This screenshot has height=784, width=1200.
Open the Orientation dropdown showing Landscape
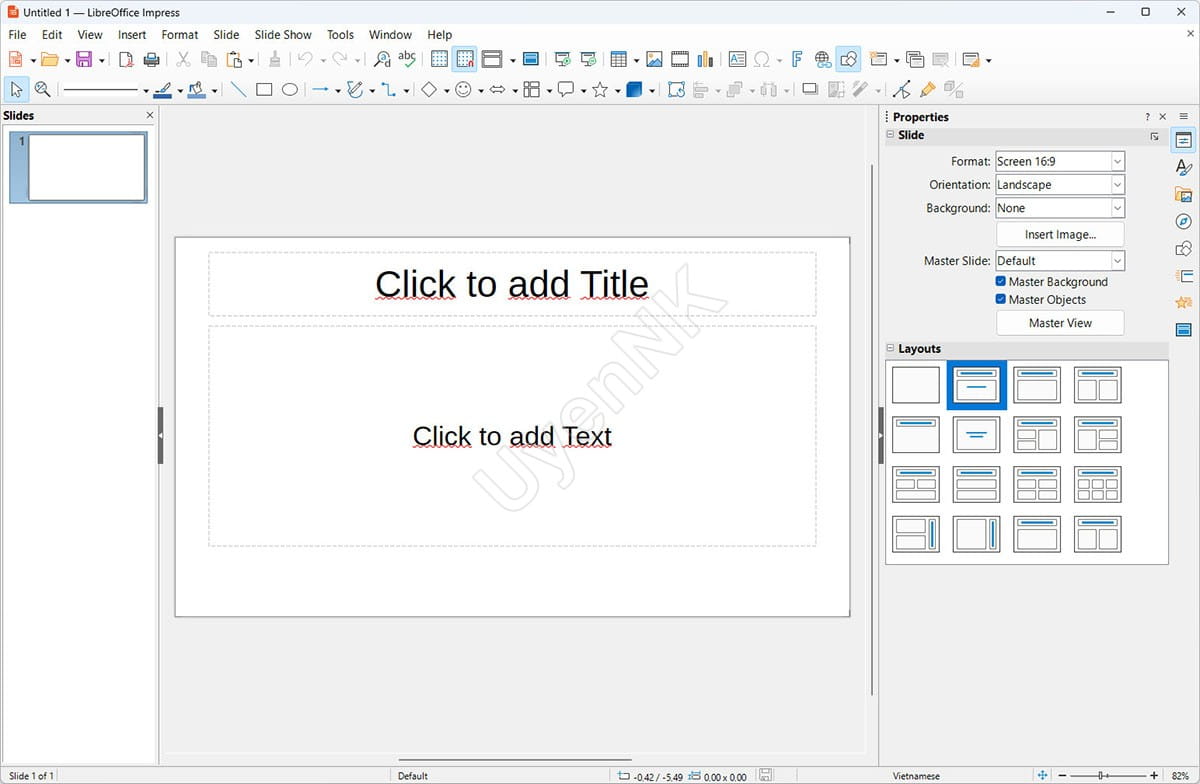1060,185
